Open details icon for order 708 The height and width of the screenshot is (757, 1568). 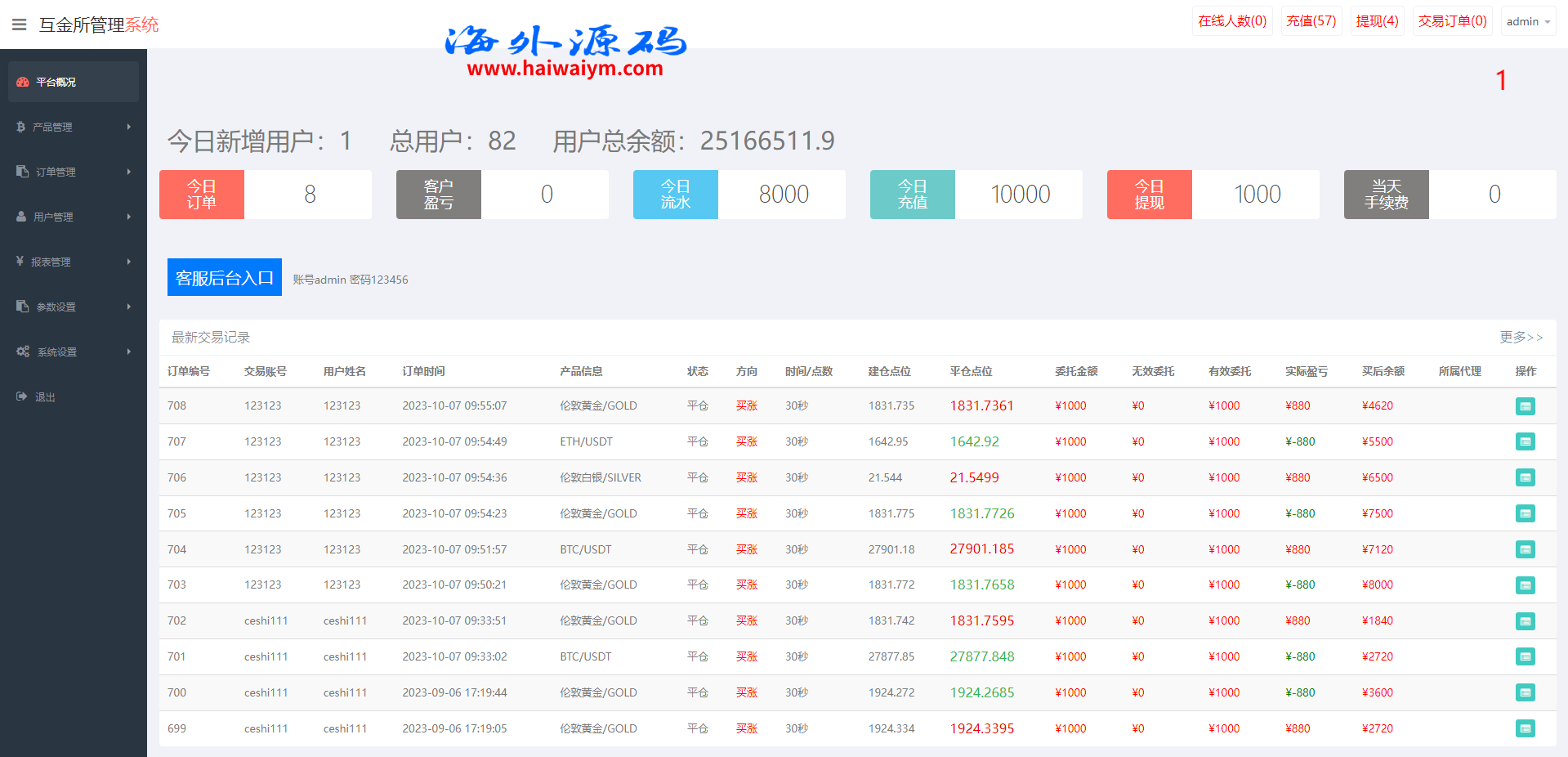(x=1525, y=406)
